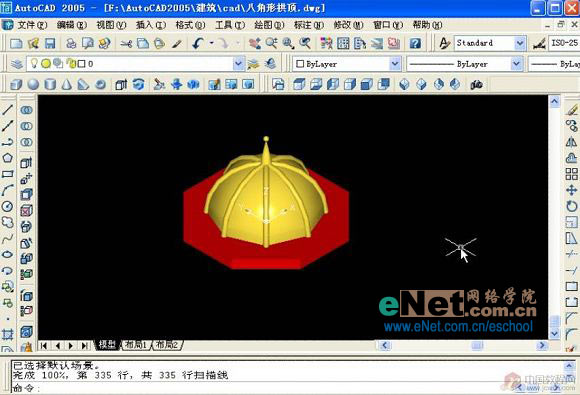The width and height of the screenshot is (580, 395).
Task: Click the Move modify tool
Action: pos(571,190)
